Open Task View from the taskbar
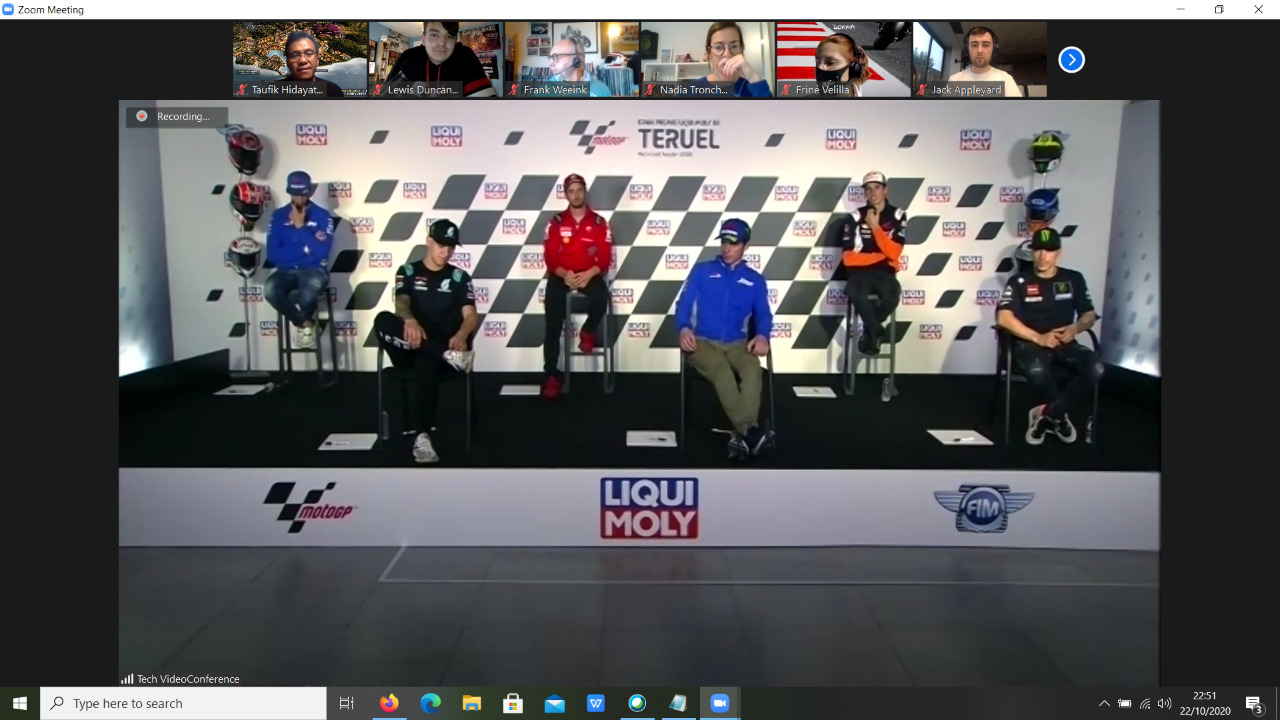 [x=347, y=703]
